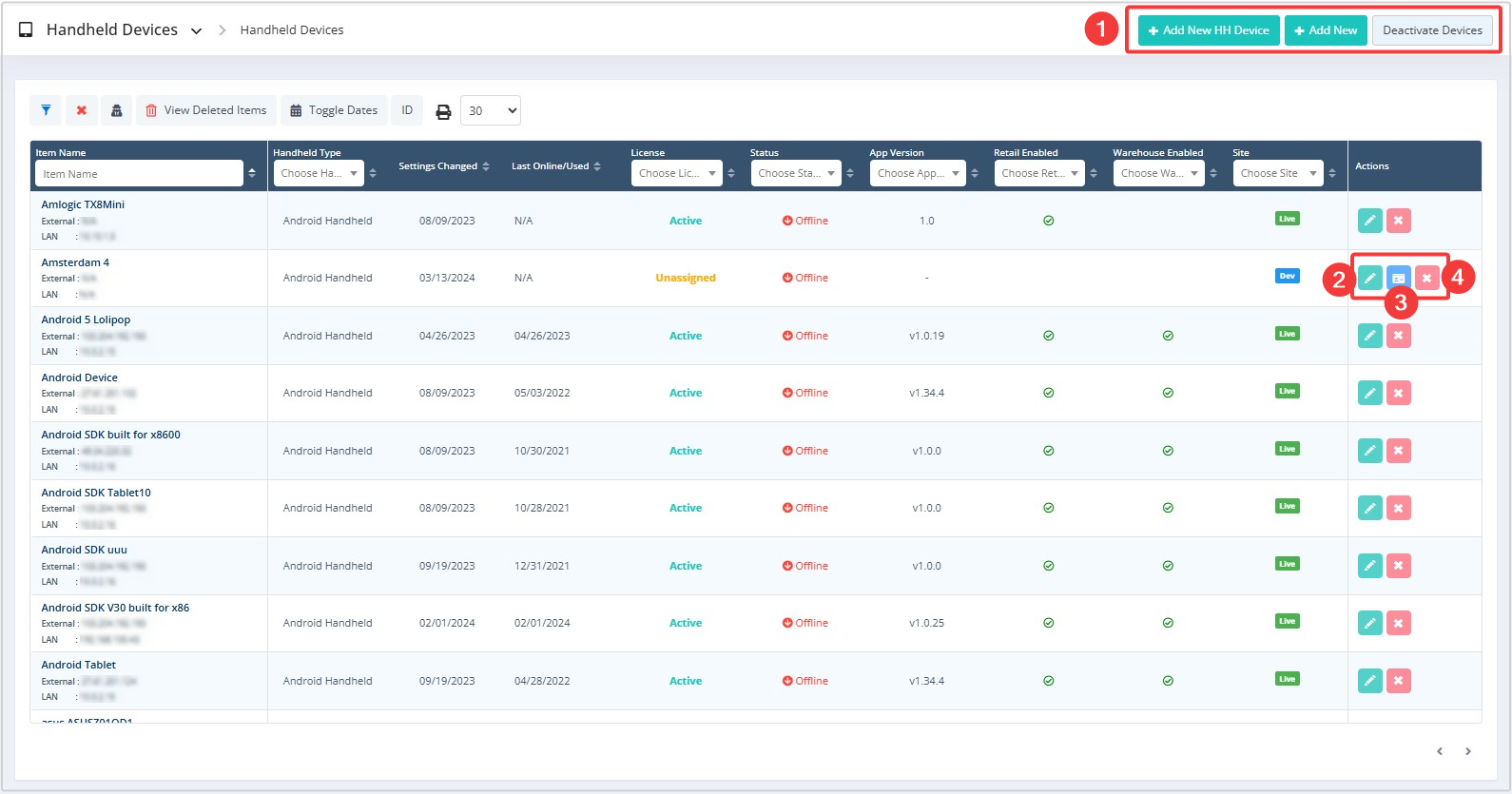Focus the Item Name filter field
Viewport: 1512px width, 794px height.
(x=139, y=173)
